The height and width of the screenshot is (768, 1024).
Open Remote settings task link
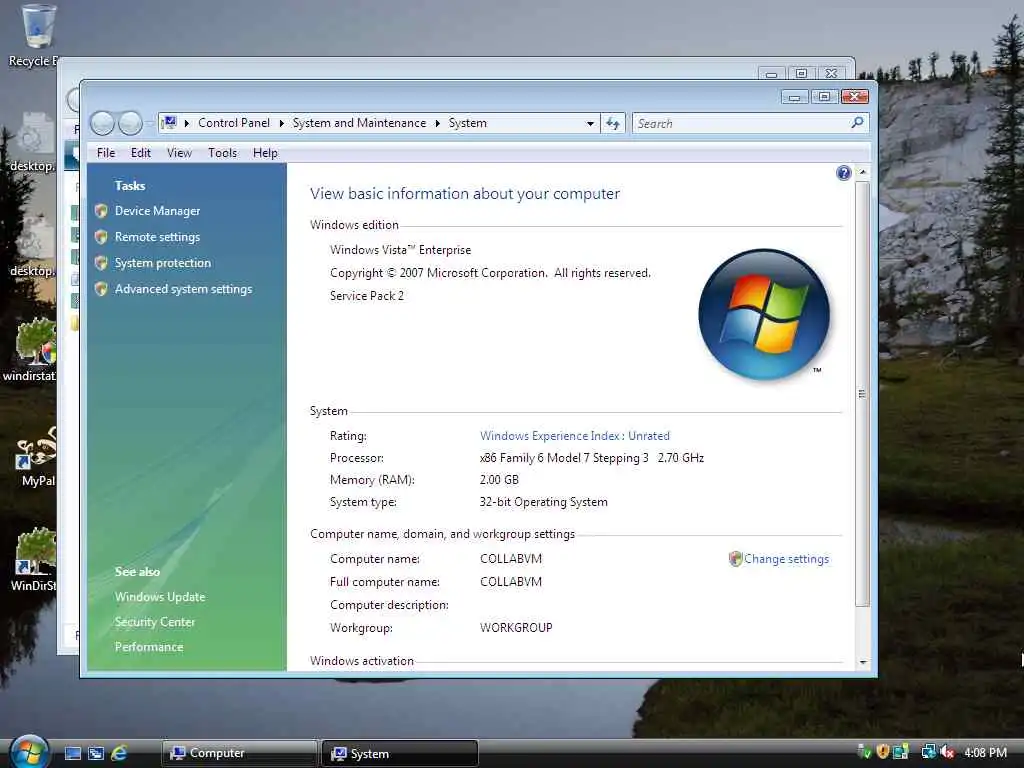pos(157,237)
